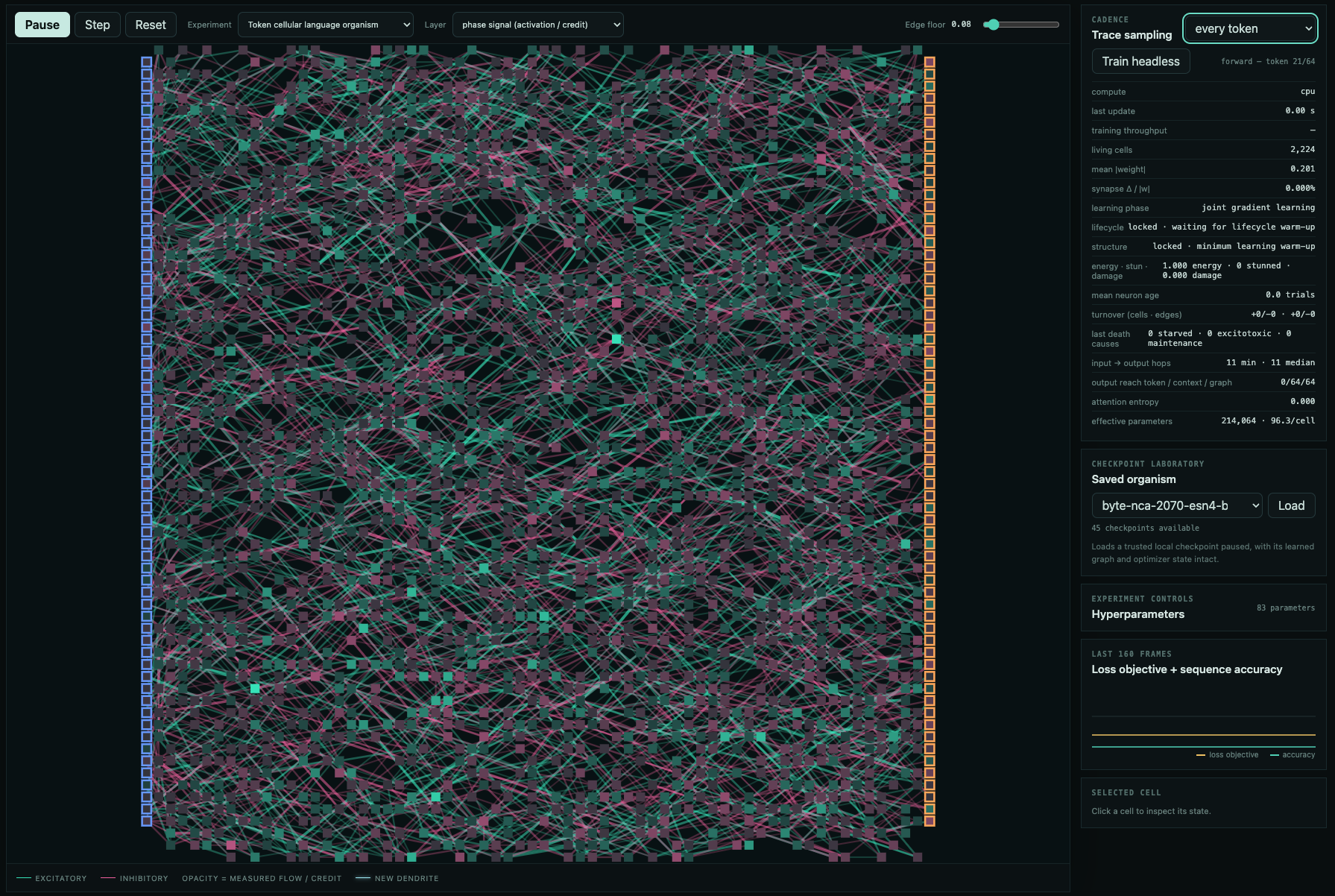Viewport: 1335px width, 896px height.
Task: Click the last death causes values
Action: 1219,338
